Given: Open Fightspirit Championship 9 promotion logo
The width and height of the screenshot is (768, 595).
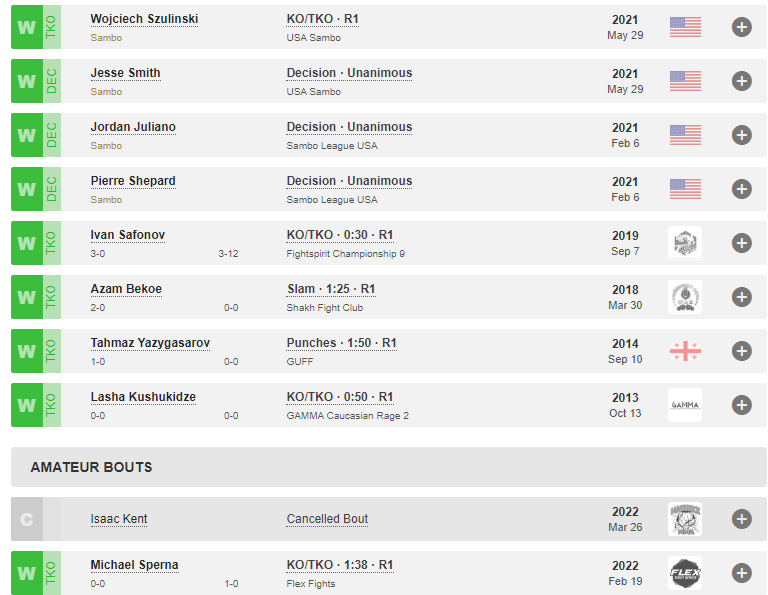Looking at the screenshot, I should (685, 243).
